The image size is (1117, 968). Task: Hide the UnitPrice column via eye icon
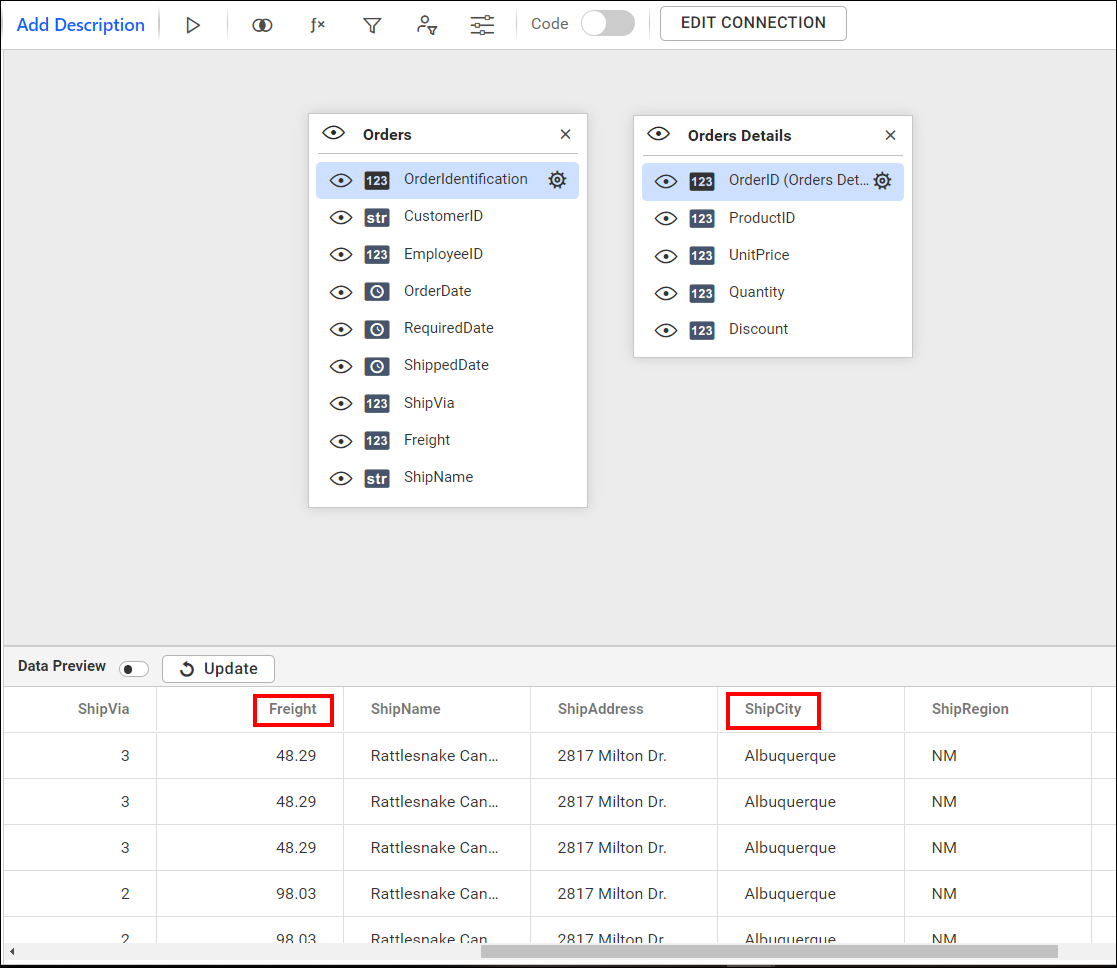tap(666, 256)
